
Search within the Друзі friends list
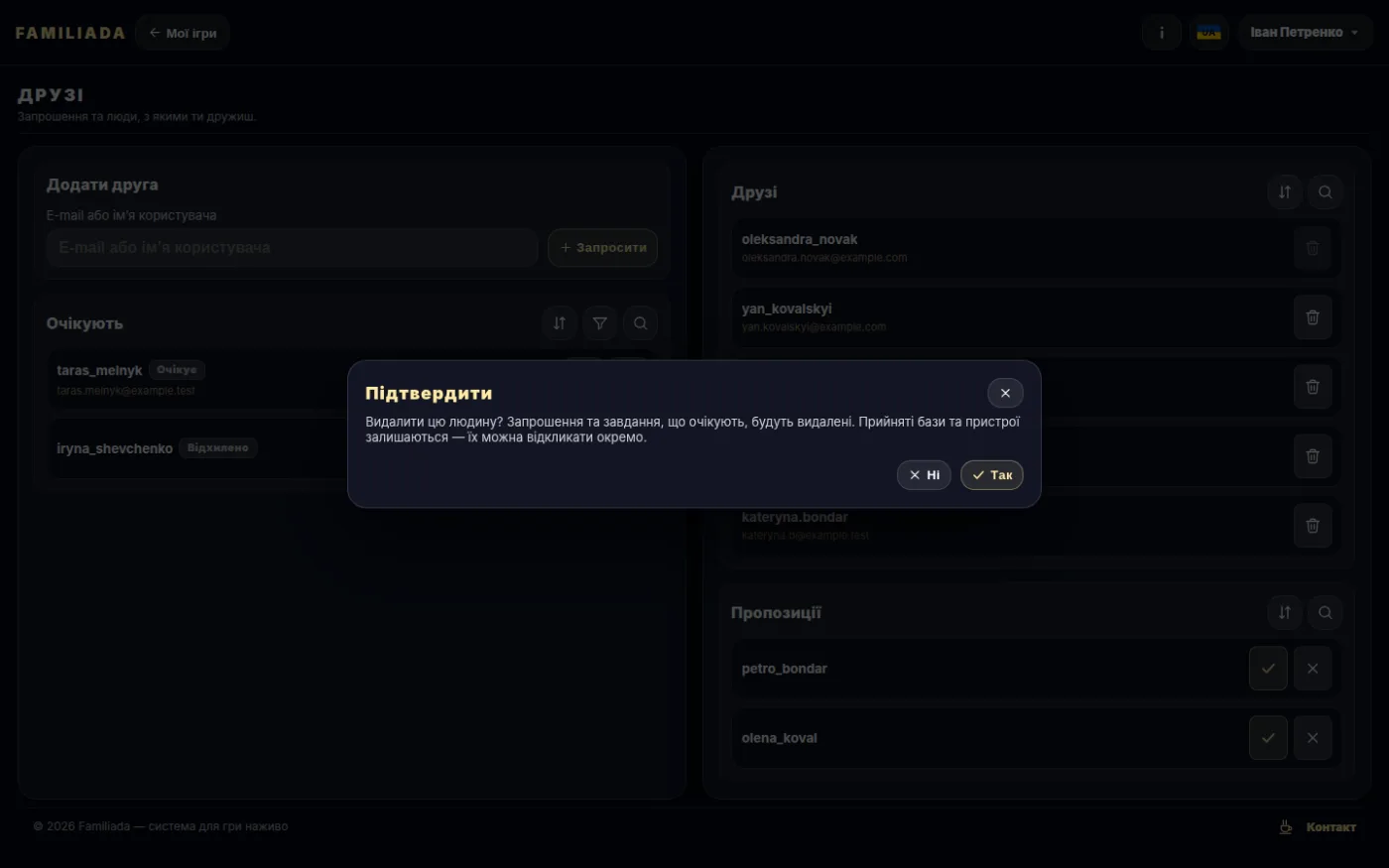1326,192
